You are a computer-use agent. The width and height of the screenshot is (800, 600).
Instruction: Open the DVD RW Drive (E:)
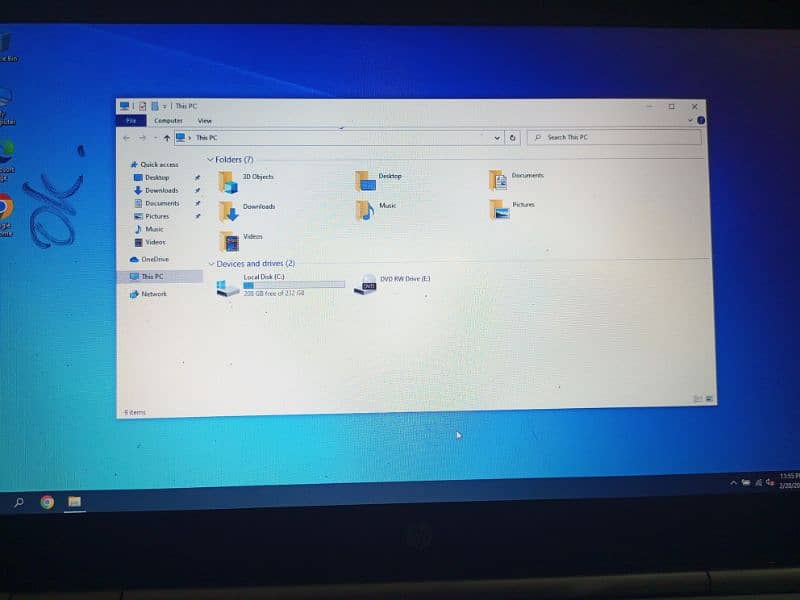(x=368, y=285)
